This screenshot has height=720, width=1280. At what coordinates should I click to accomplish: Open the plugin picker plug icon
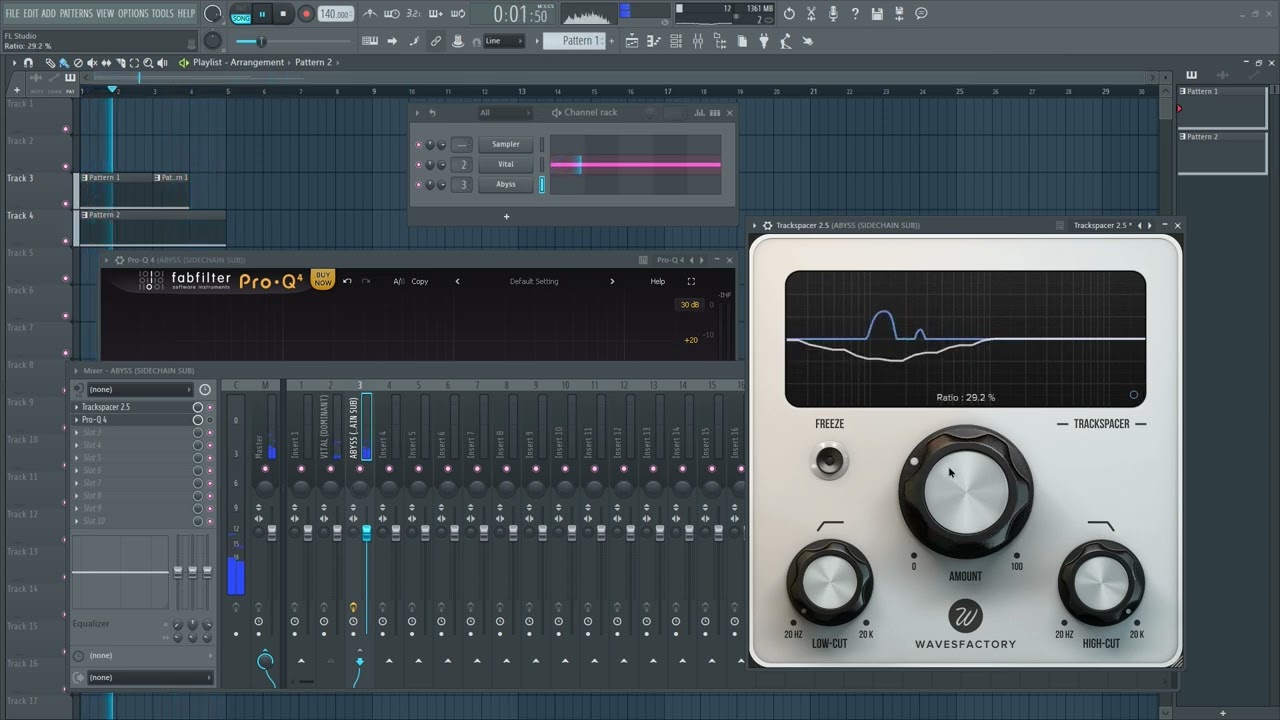(x=764, y=41)
